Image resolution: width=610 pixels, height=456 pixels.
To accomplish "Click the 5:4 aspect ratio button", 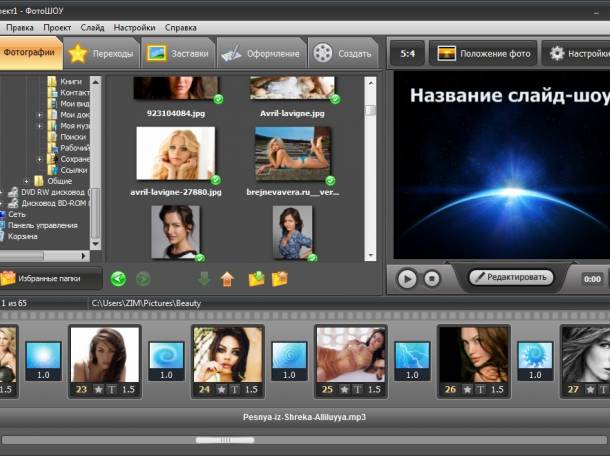I will [x=407, y=53].
